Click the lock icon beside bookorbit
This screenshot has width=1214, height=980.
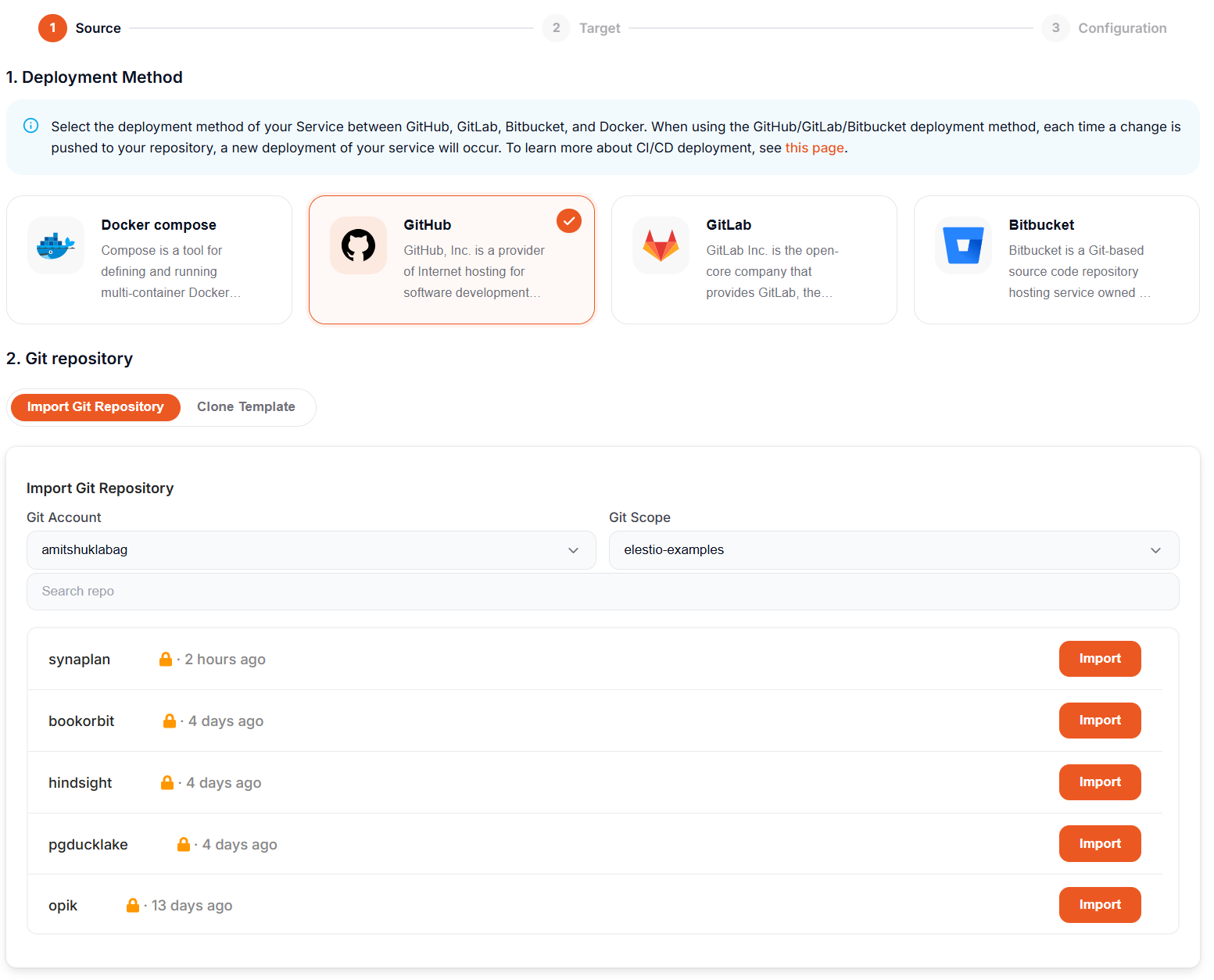(170, 721)
